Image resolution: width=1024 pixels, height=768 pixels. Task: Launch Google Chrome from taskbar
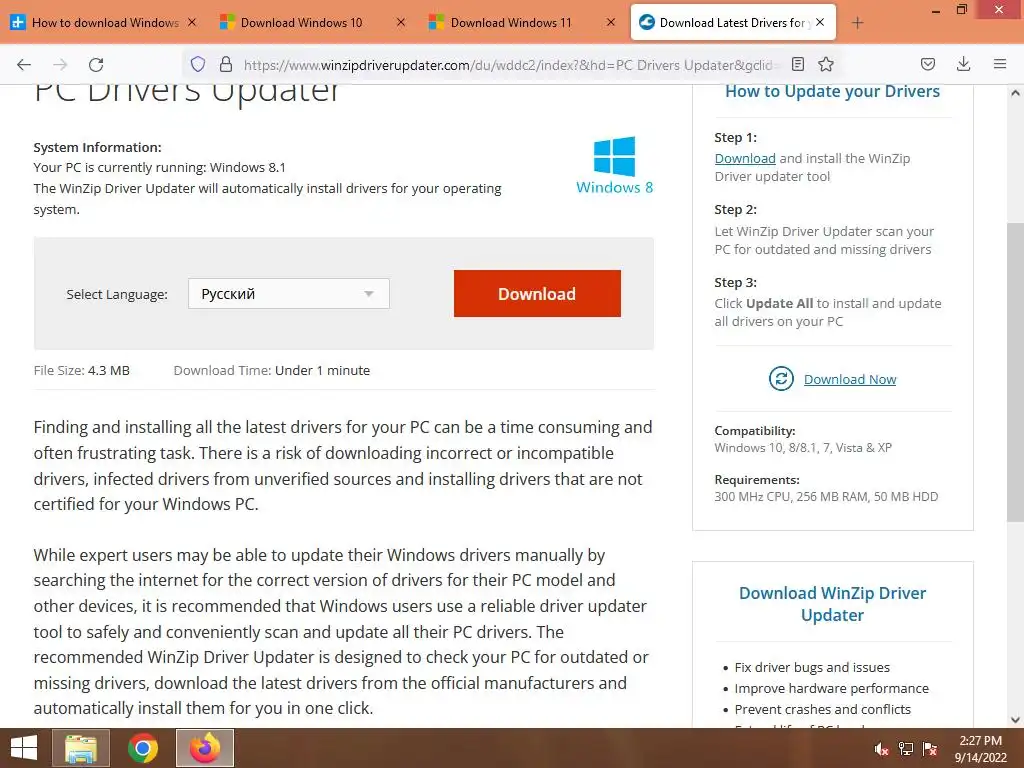coord(143,748)
